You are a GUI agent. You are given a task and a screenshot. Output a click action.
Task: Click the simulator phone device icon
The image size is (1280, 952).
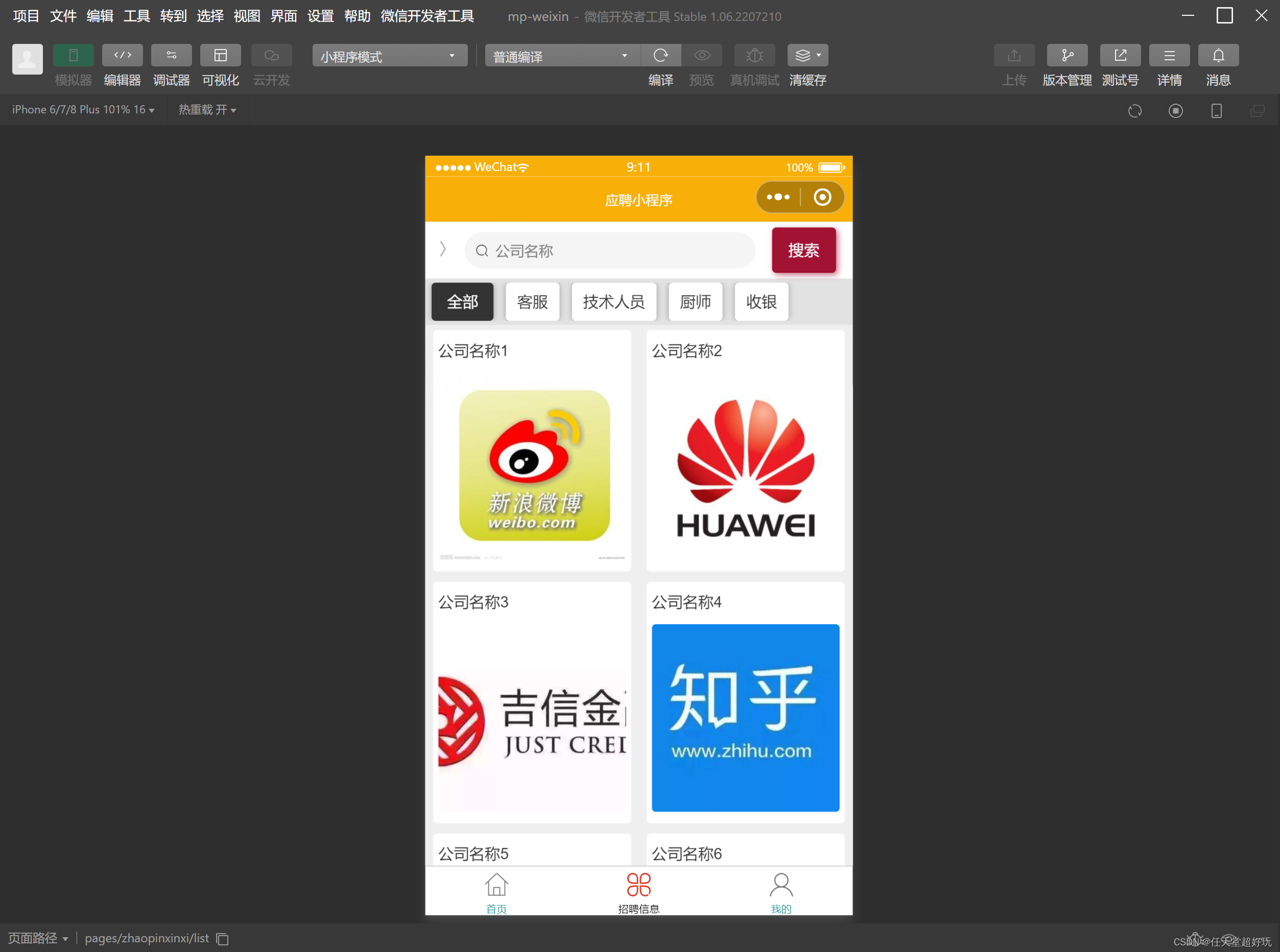click(1216, 111)
